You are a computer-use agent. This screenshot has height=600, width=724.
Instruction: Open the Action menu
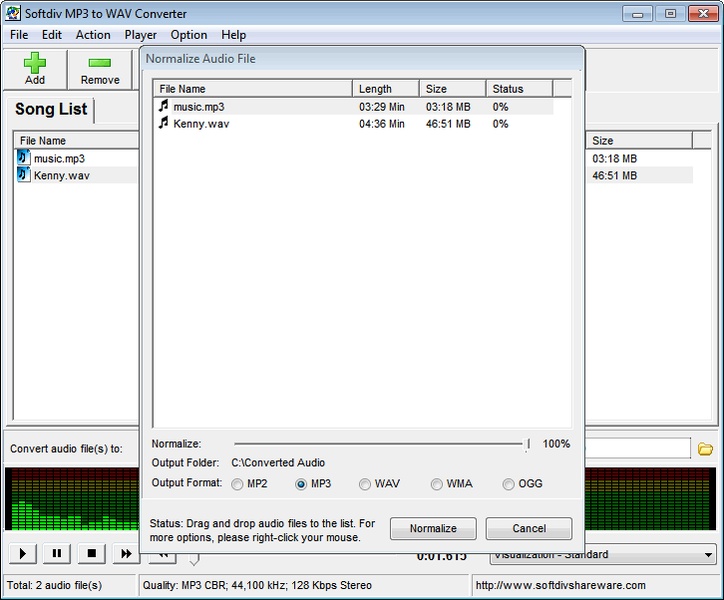[x=93, y=35]
